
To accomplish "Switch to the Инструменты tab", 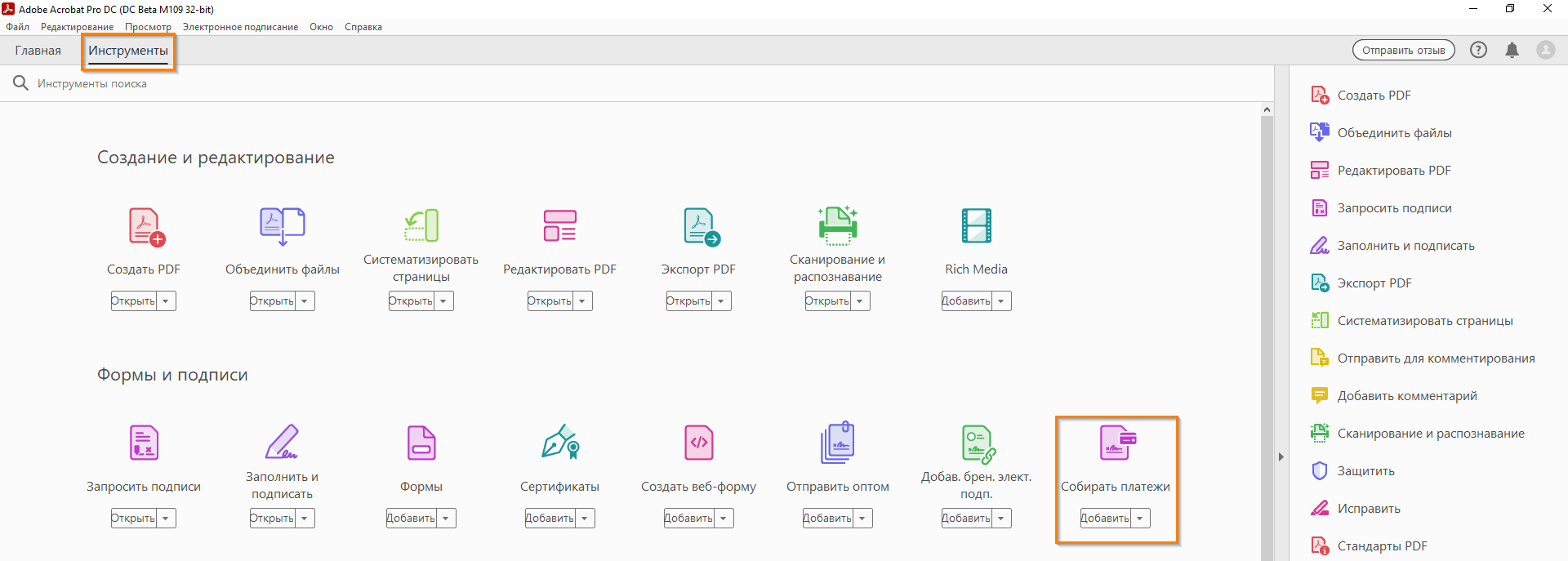I will [x=128, y=51].
